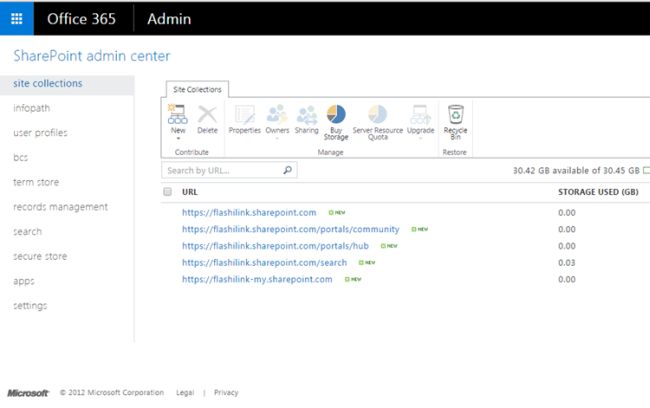Click the Legal footer link
The width and height of the screenshot is (650, 408).
(x=185, y=392)
